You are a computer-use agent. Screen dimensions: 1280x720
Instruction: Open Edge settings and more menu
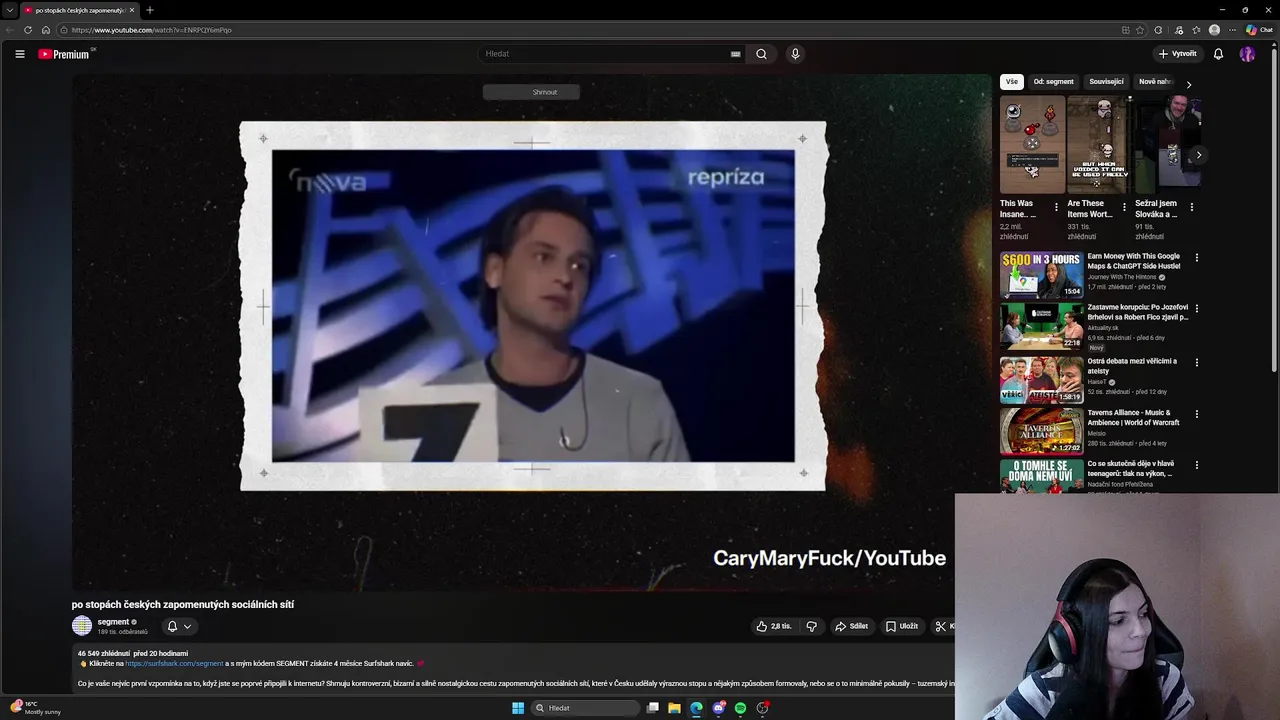pos(1233,30)
